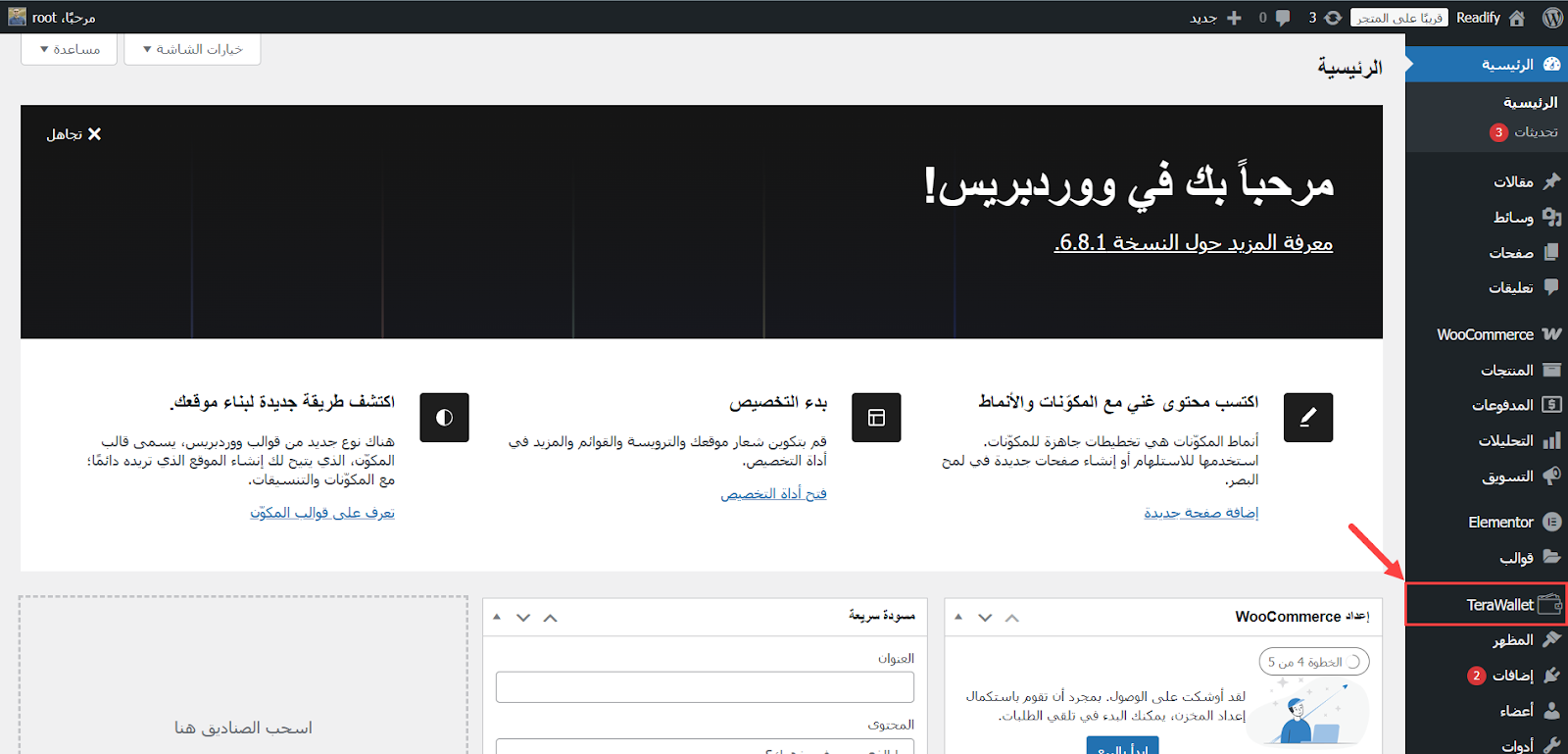Click the pencil icon in welcome panel
Viewport: 1568px width, 754px height.
tap(1307, 418)
